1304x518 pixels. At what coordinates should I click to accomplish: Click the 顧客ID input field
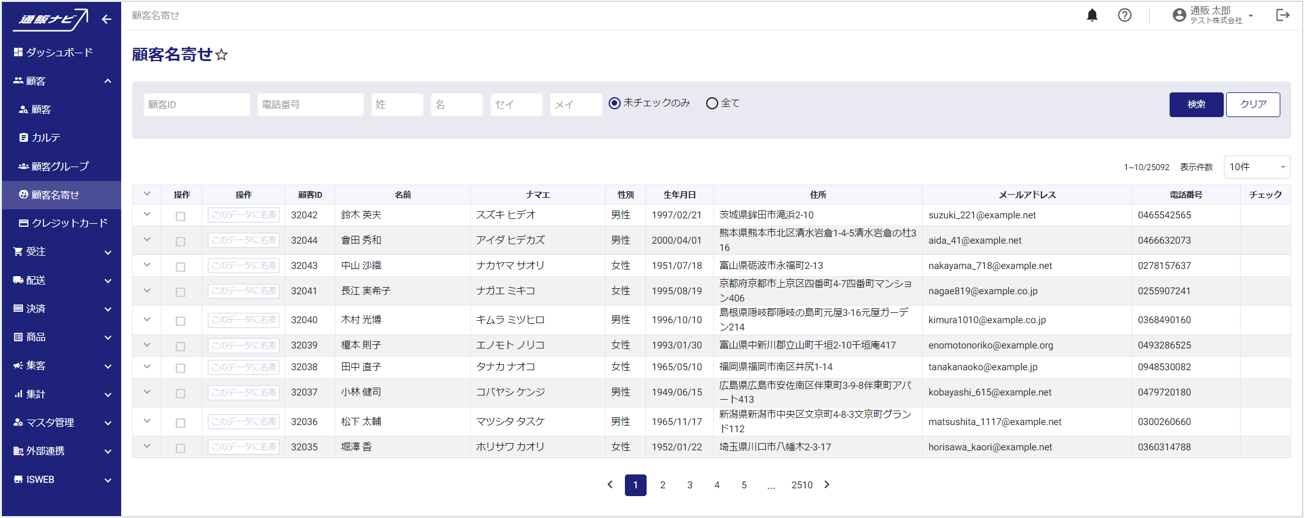coord(197,104)
